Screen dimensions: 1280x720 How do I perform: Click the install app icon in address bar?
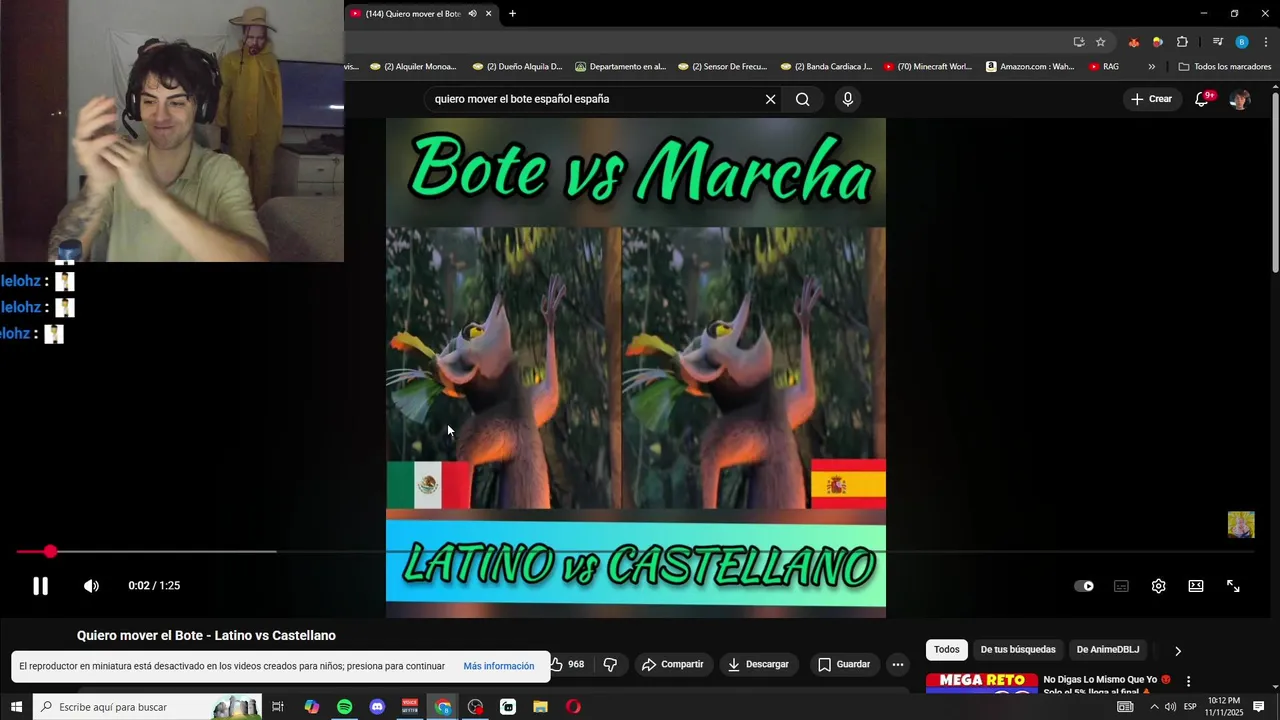tap(1078, 42)
